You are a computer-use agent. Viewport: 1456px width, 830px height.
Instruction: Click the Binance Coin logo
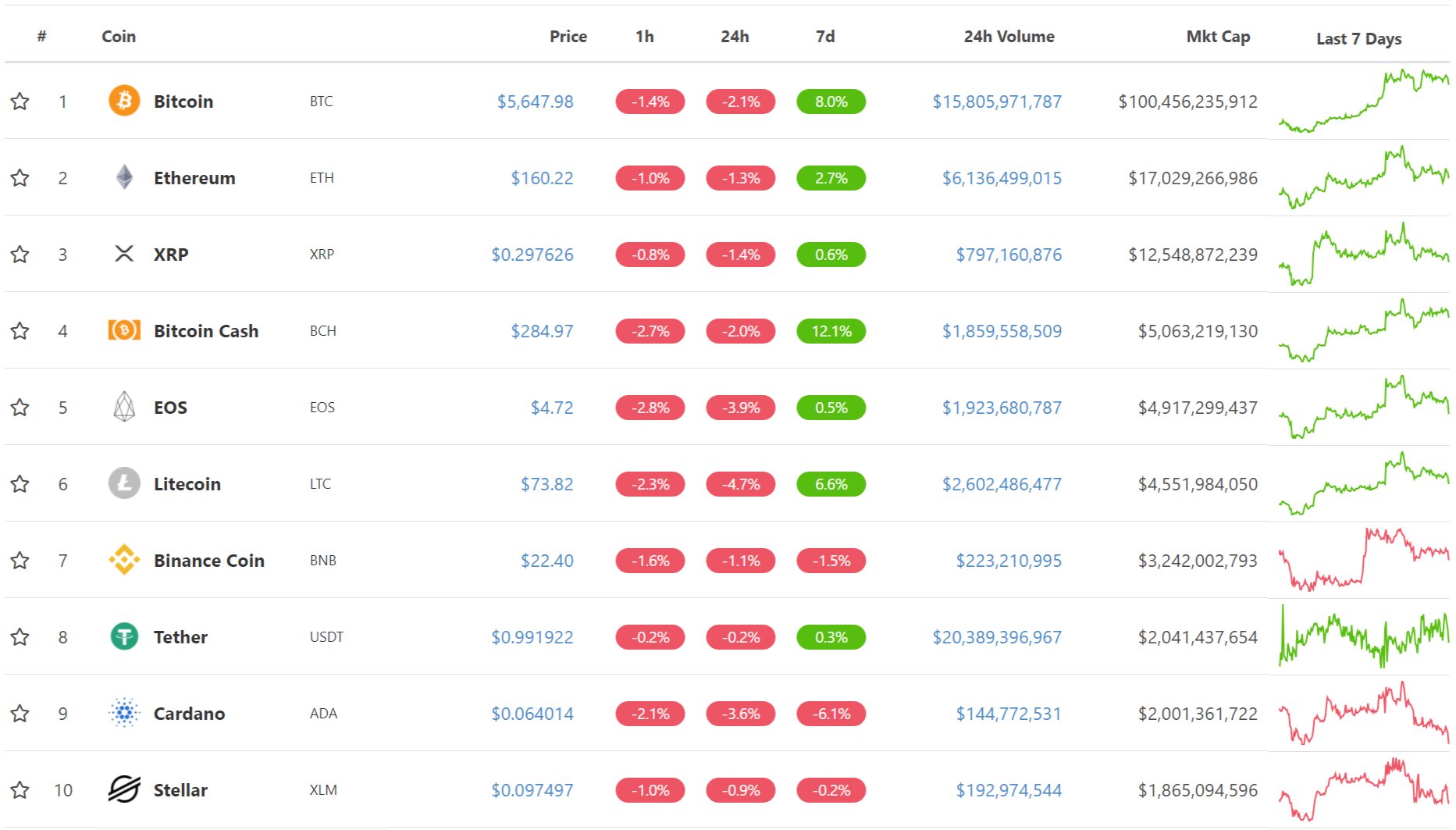pos(124,560)
